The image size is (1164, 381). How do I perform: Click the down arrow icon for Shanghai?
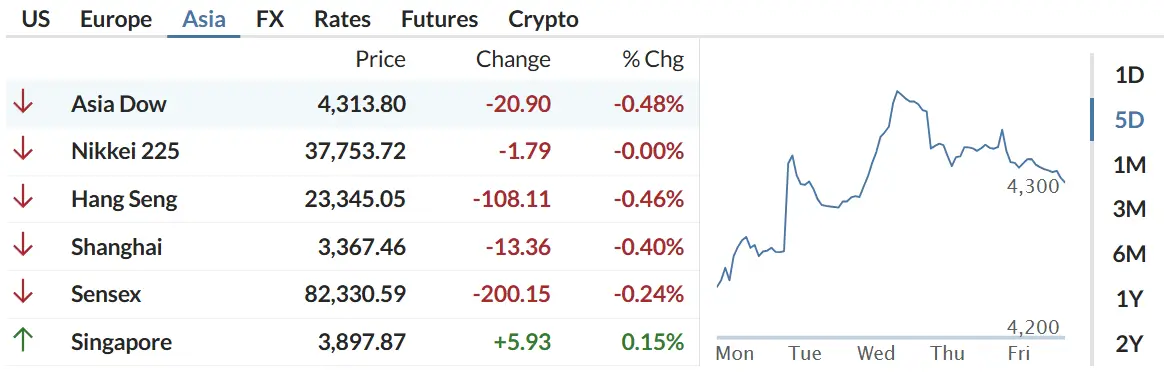tap(23, 246)
